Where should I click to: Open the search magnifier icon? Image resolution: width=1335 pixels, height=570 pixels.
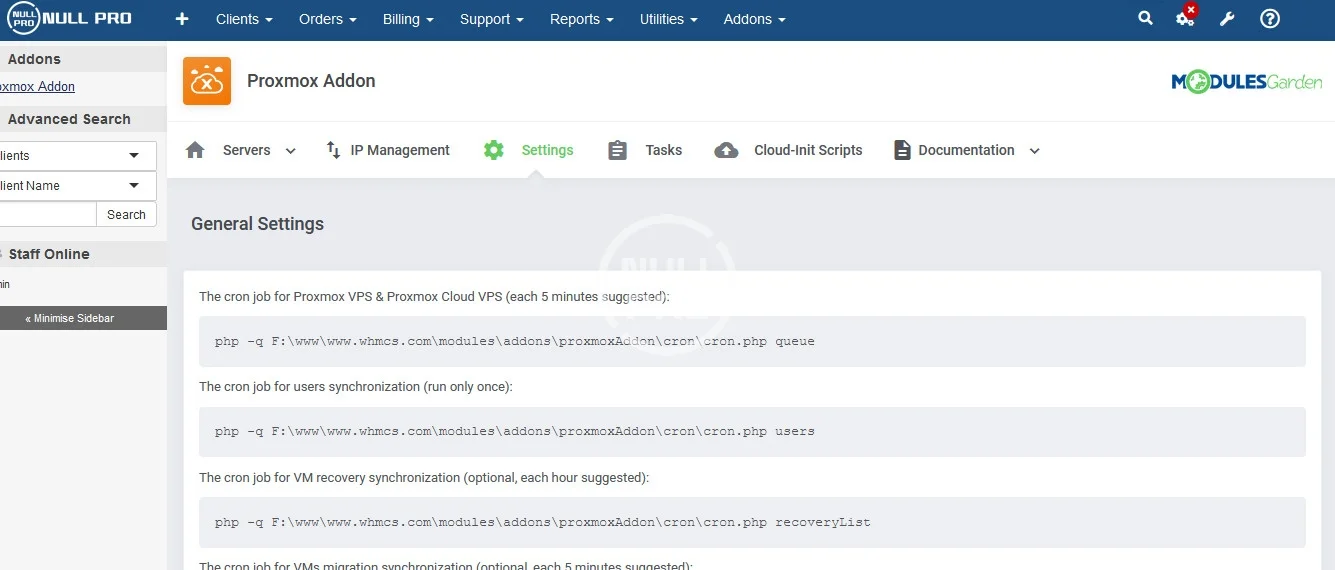(x=1145, y=18)
